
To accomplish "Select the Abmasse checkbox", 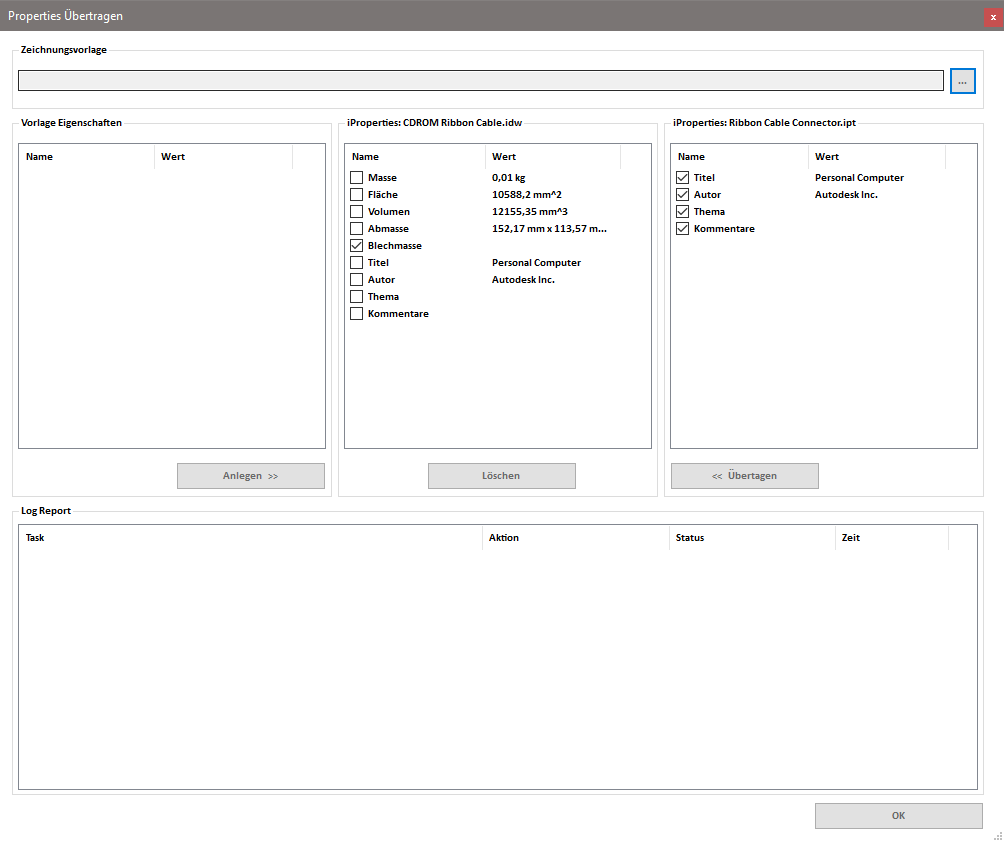I will (357, 229).
